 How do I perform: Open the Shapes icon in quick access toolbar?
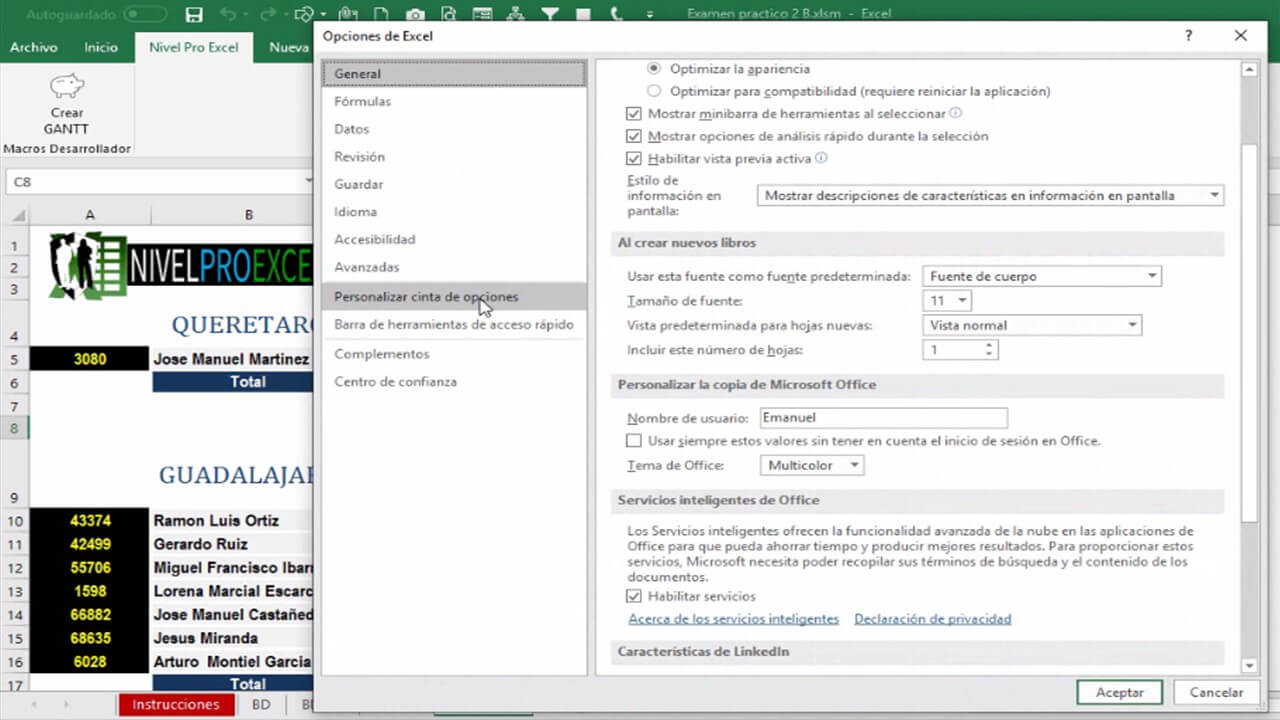304,15
